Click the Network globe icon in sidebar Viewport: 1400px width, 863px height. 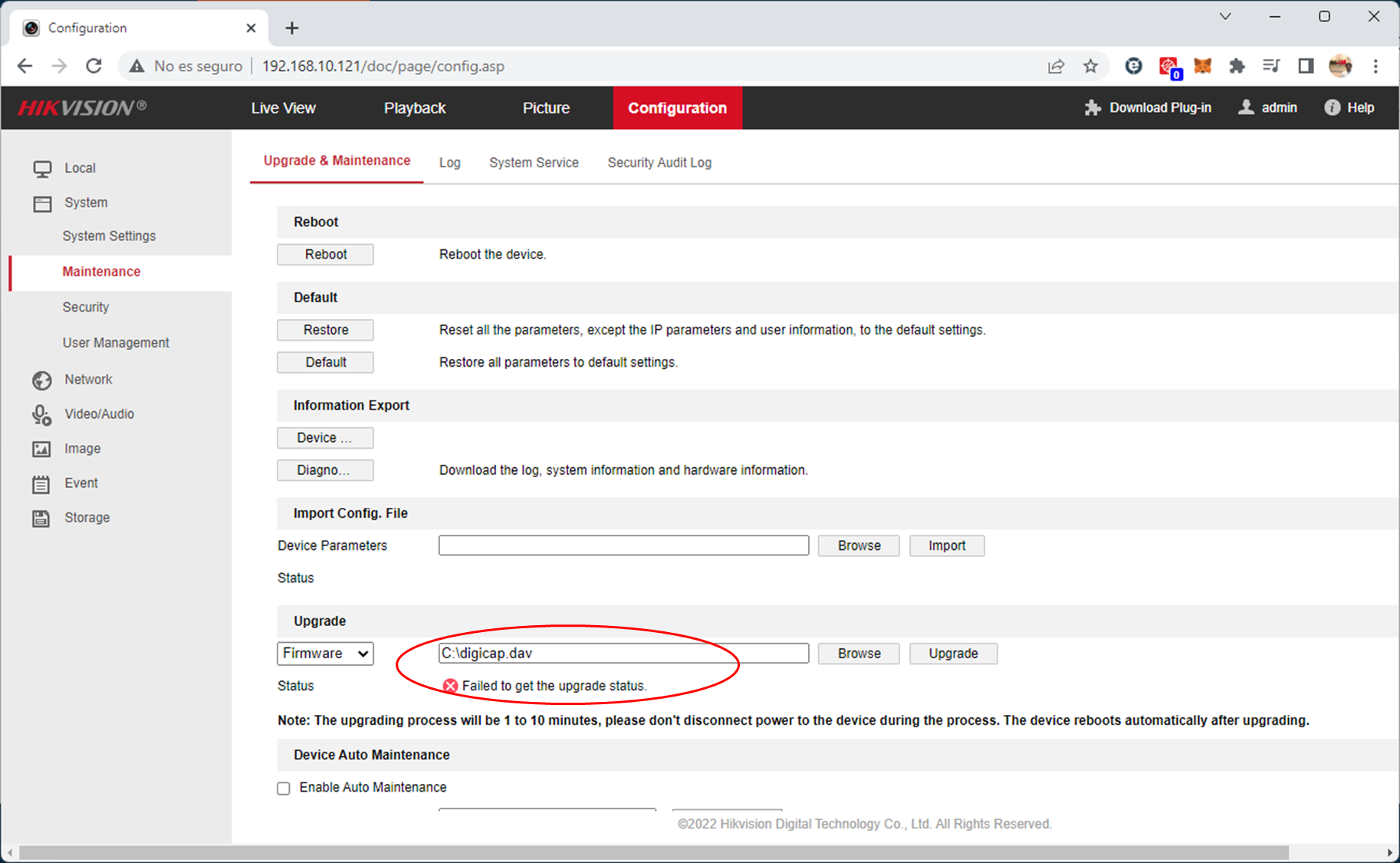(x=41, y=380)
